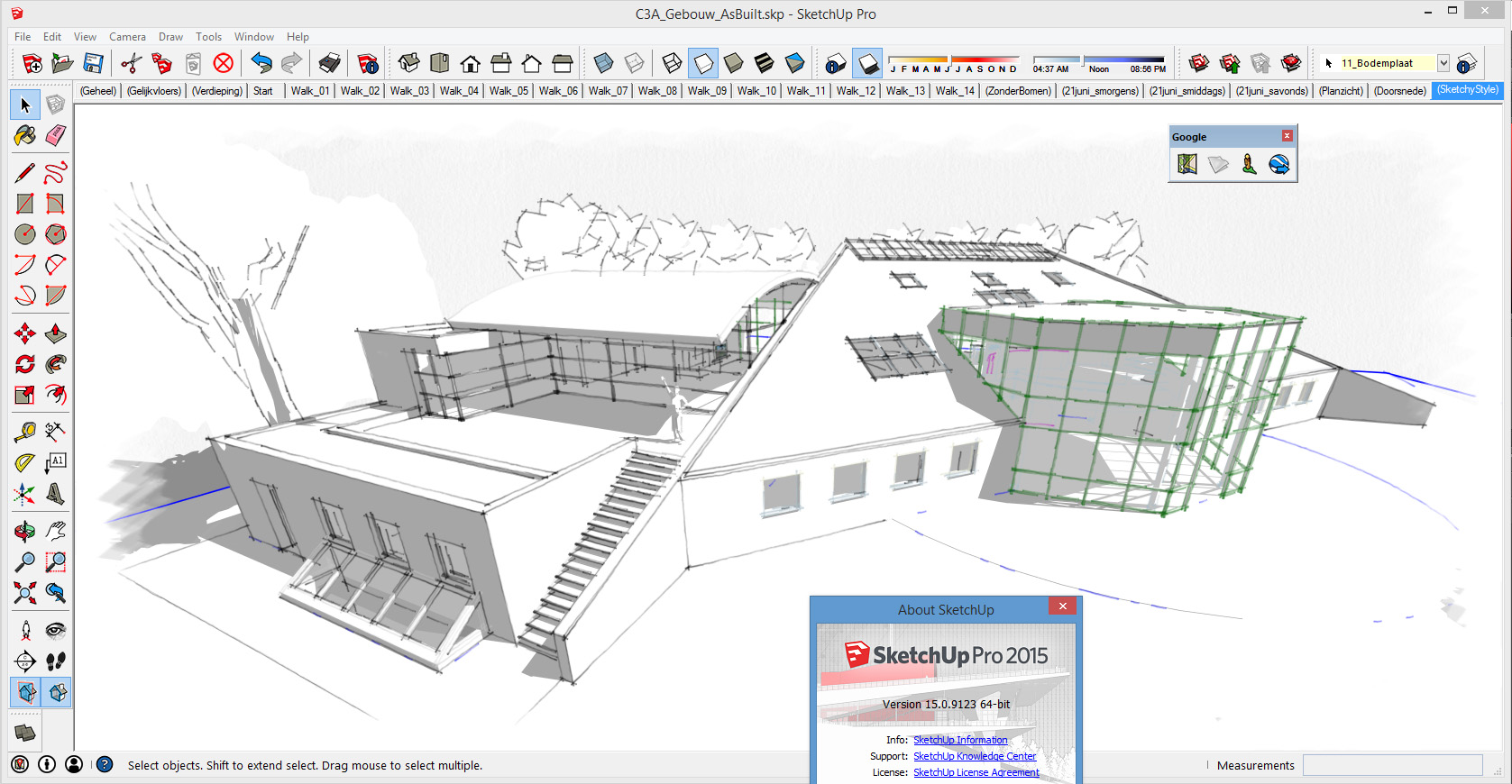Choose the Follow Me tool
The width and height of the screenshot is (1512, 784).
coord(56,364)
